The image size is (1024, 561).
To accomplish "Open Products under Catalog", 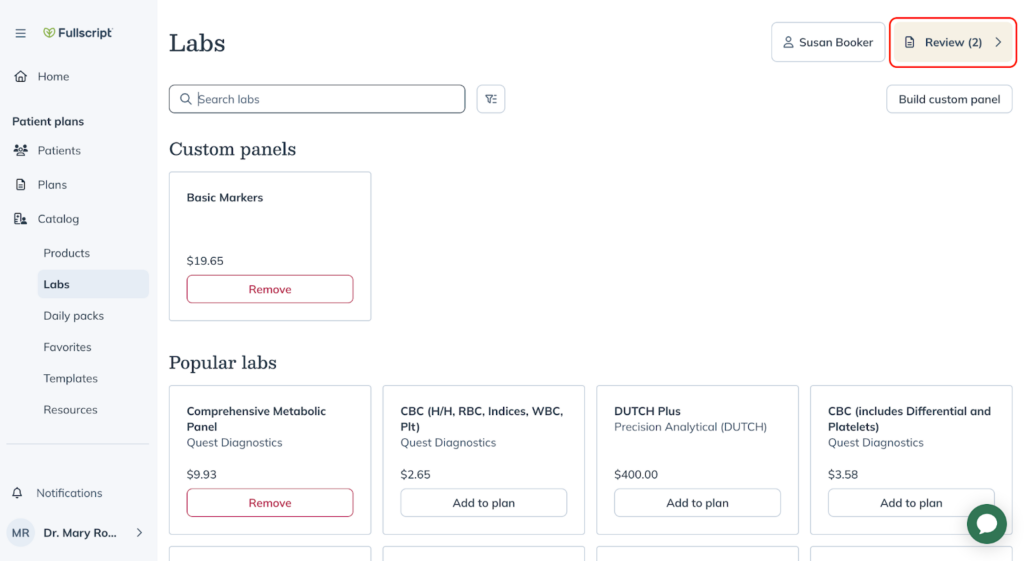I will click(67, 253).
